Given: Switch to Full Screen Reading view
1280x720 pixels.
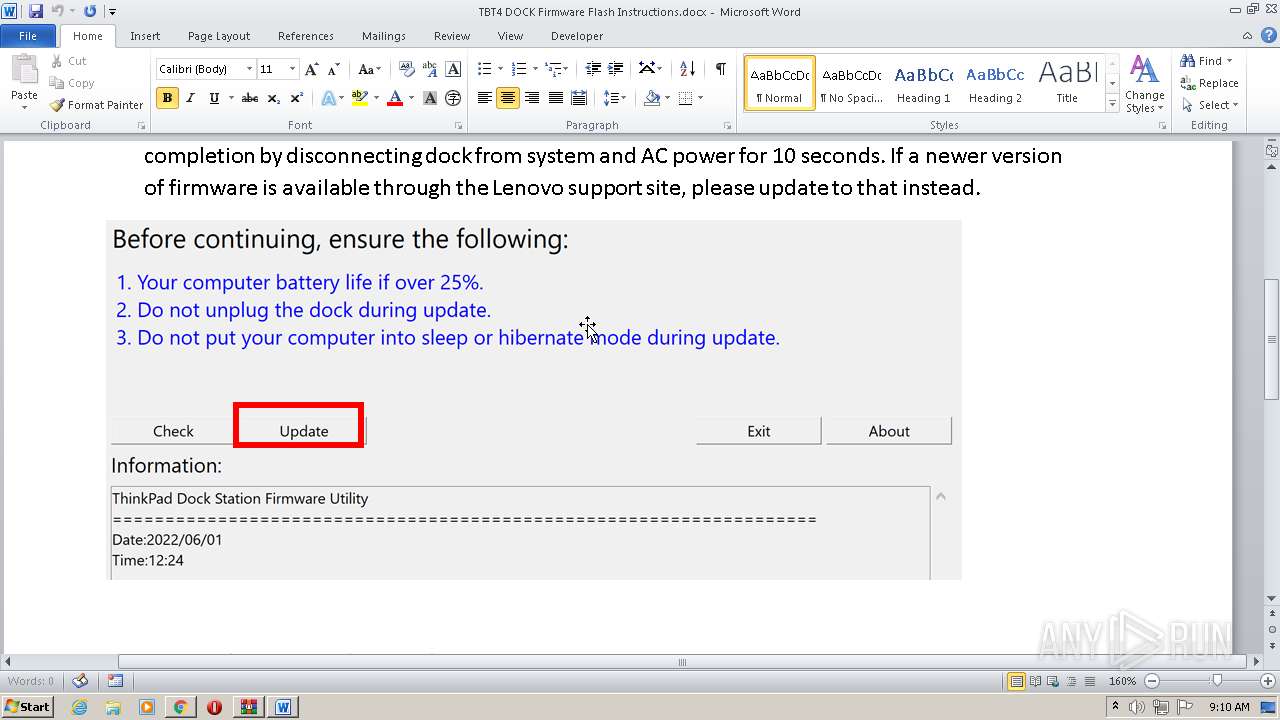Looking at the screenshot, I should click(1034, 681).
